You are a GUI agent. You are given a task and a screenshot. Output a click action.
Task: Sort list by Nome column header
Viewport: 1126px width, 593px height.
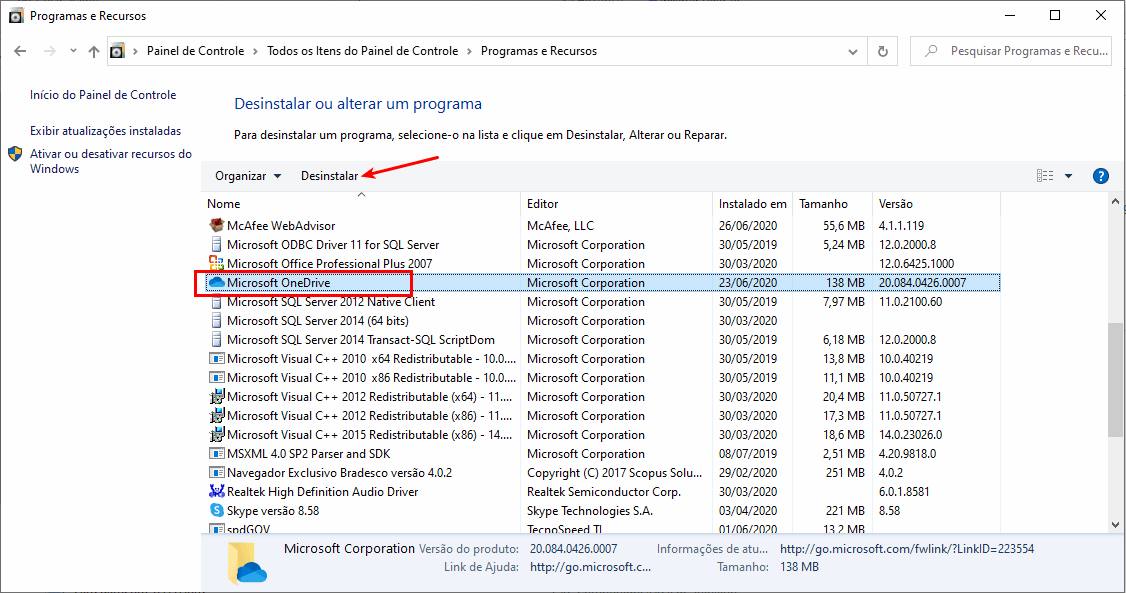360,204
